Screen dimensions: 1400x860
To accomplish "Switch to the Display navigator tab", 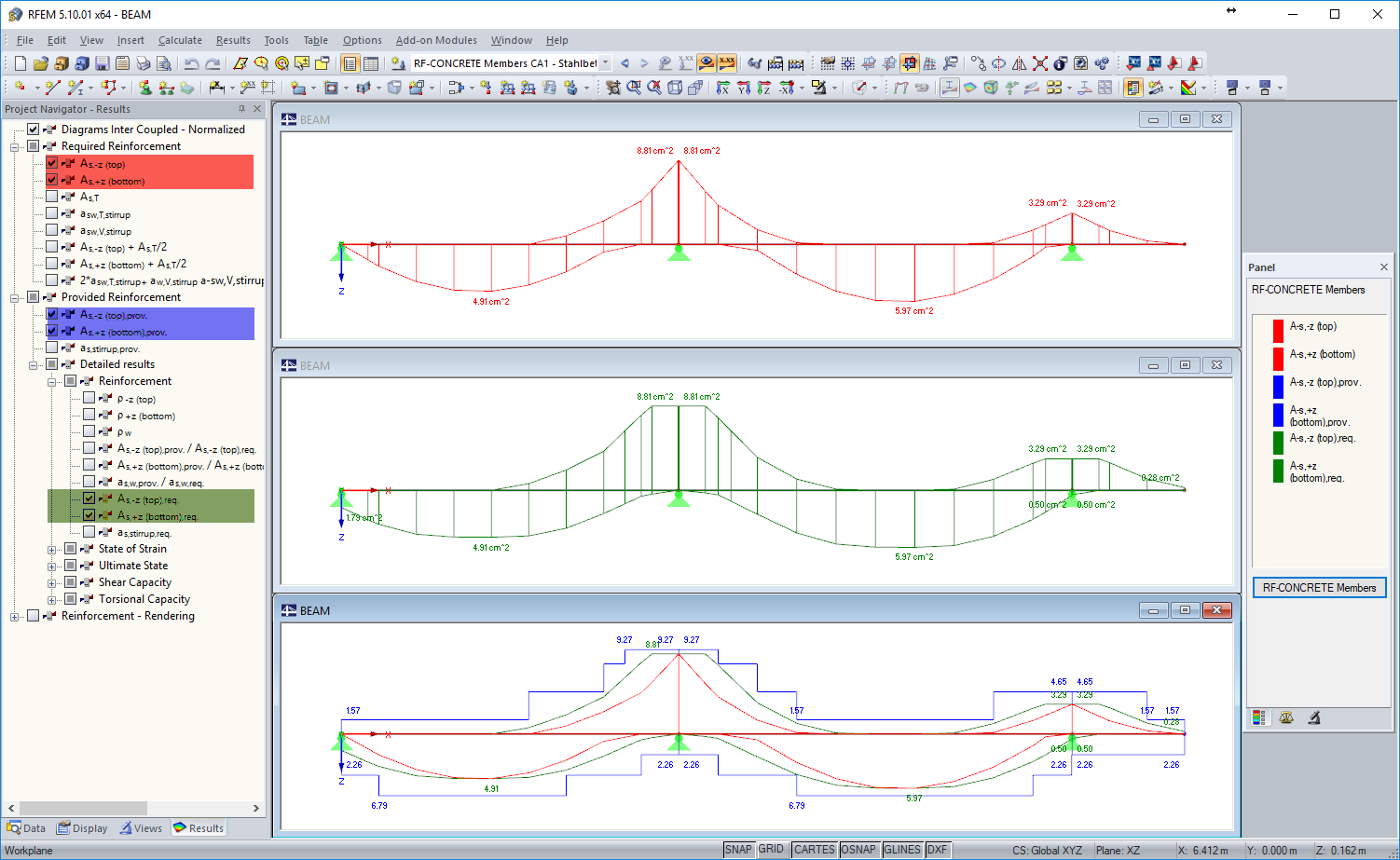I will coord(83,828).
